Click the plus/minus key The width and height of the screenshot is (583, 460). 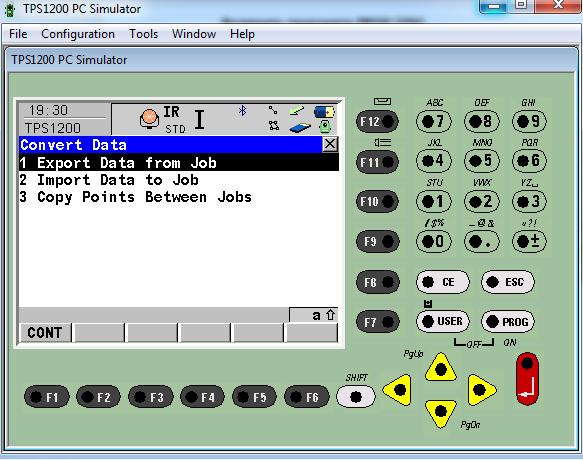point(529,241)
